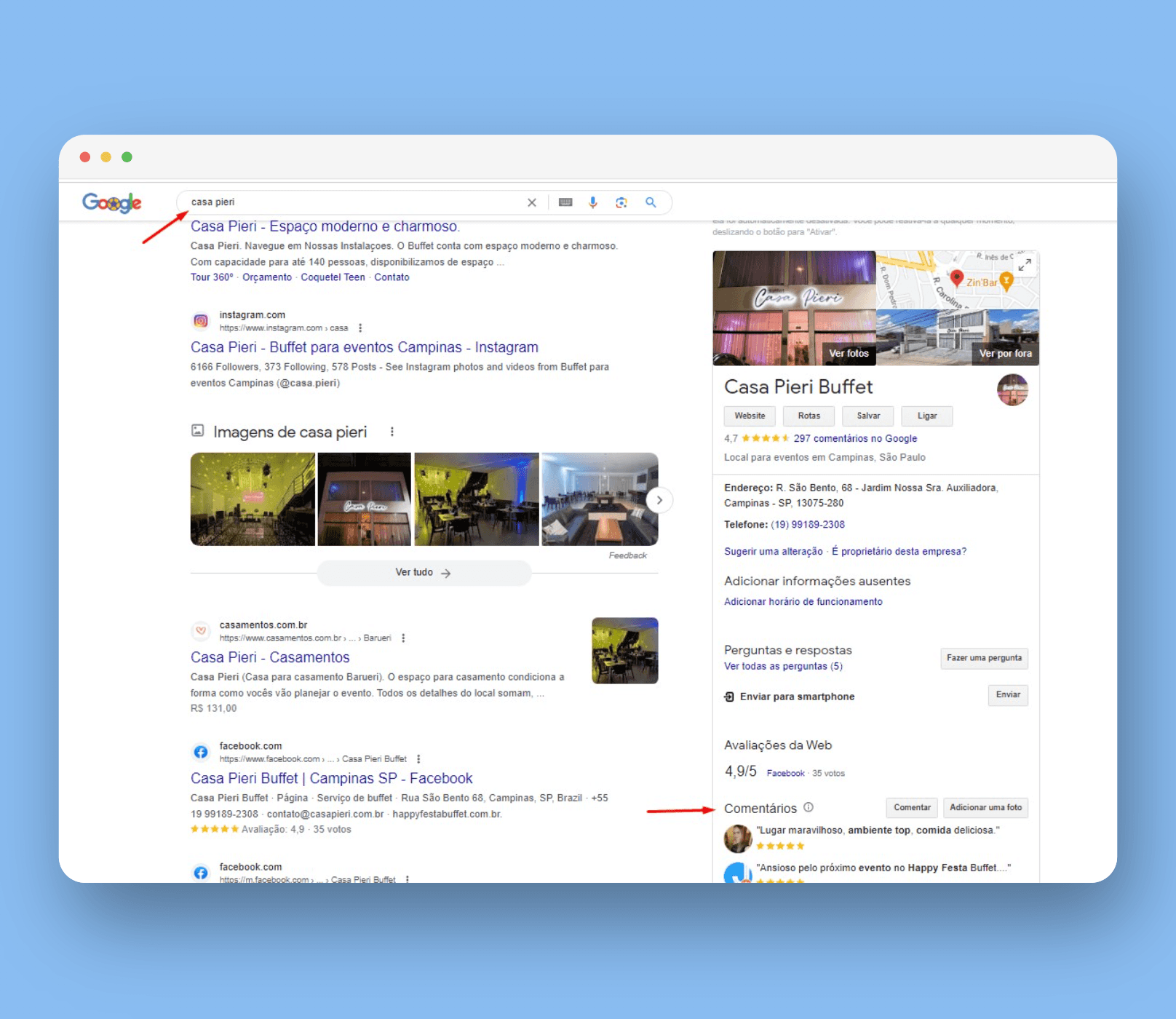
Task: Click É proprietário desta empresa? link
Action: click(x=899, y=552)
